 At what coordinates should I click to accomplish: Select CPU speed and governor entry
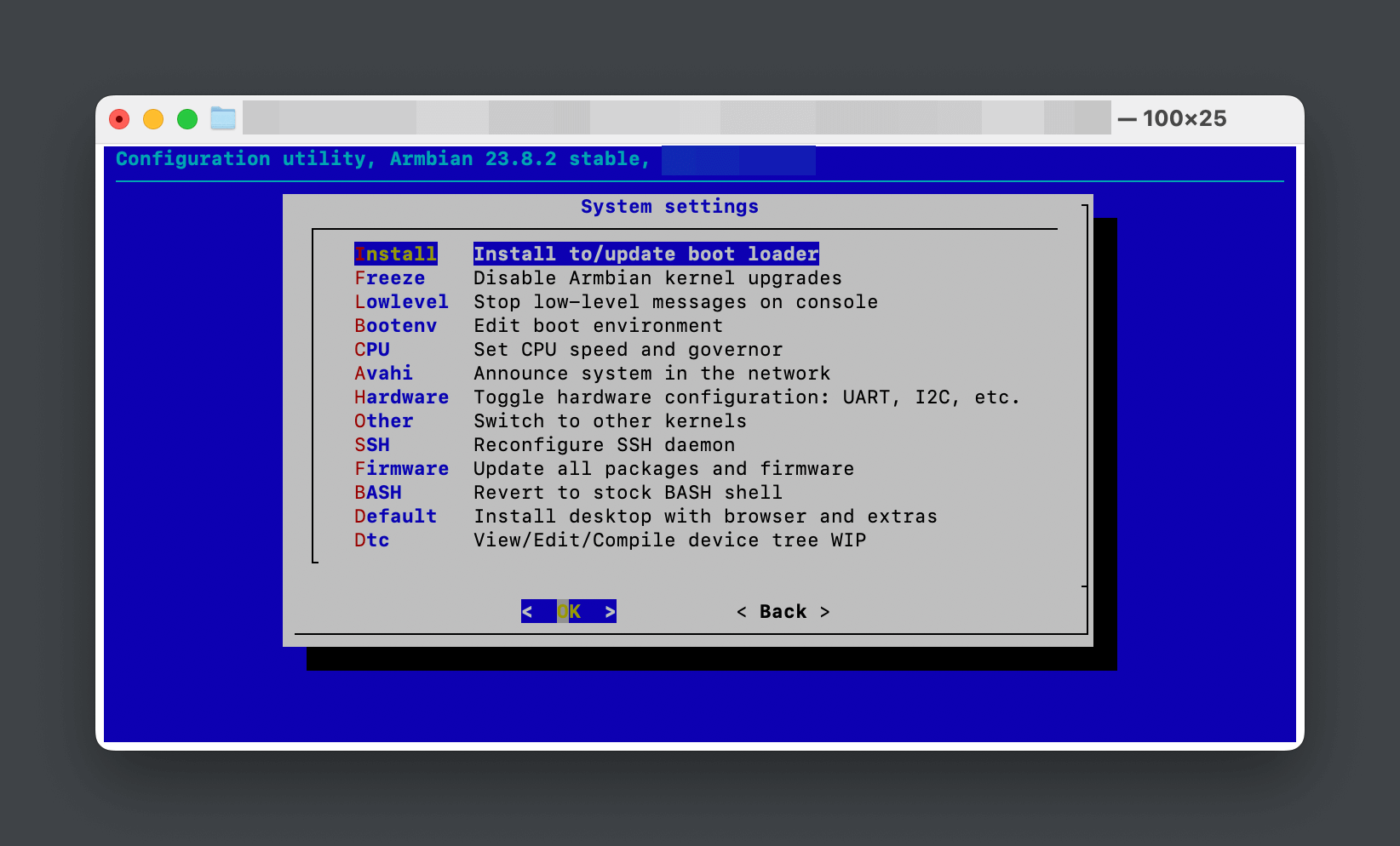coord(372,350)
